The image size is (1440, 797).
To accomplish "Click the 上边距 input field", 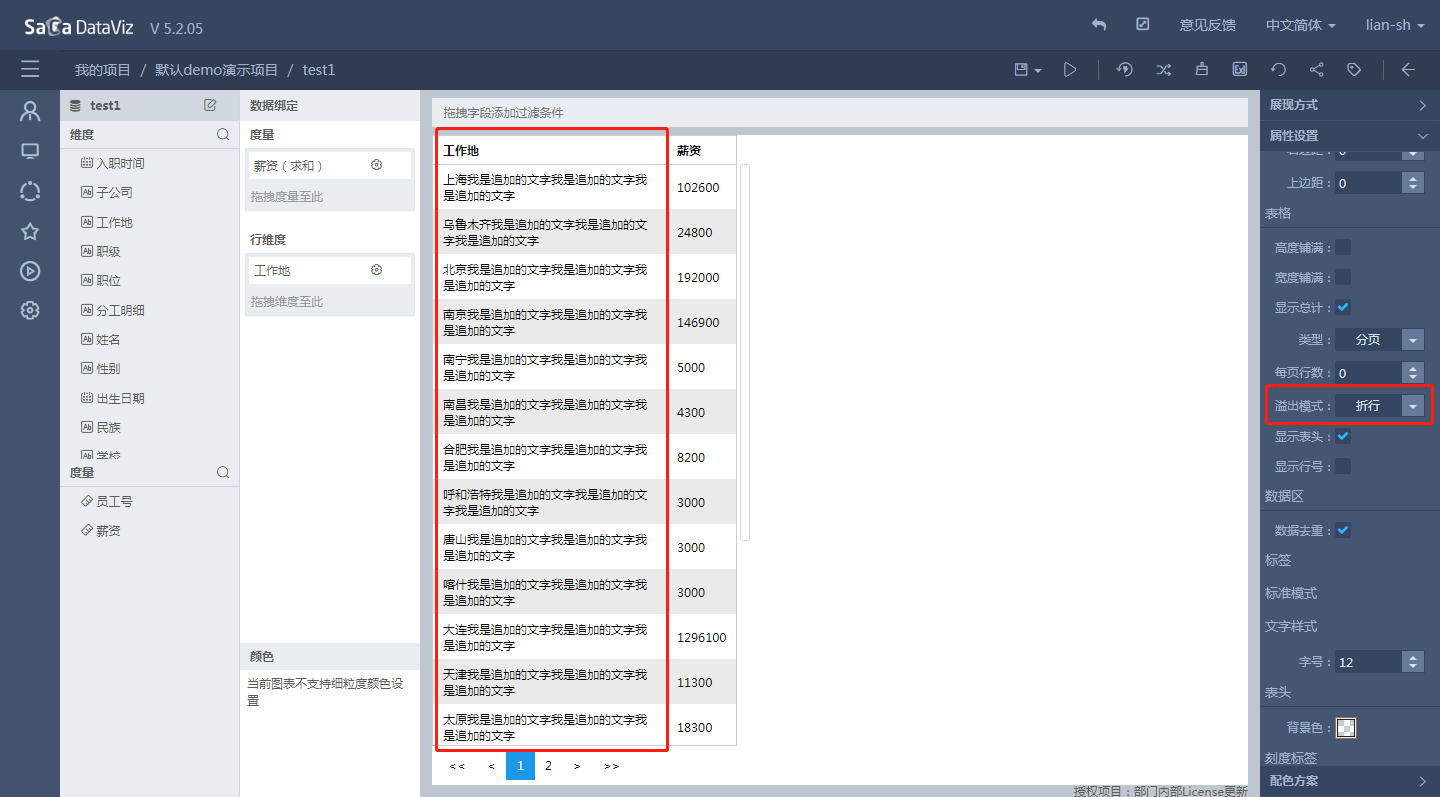I will (x=1368, y=183).
